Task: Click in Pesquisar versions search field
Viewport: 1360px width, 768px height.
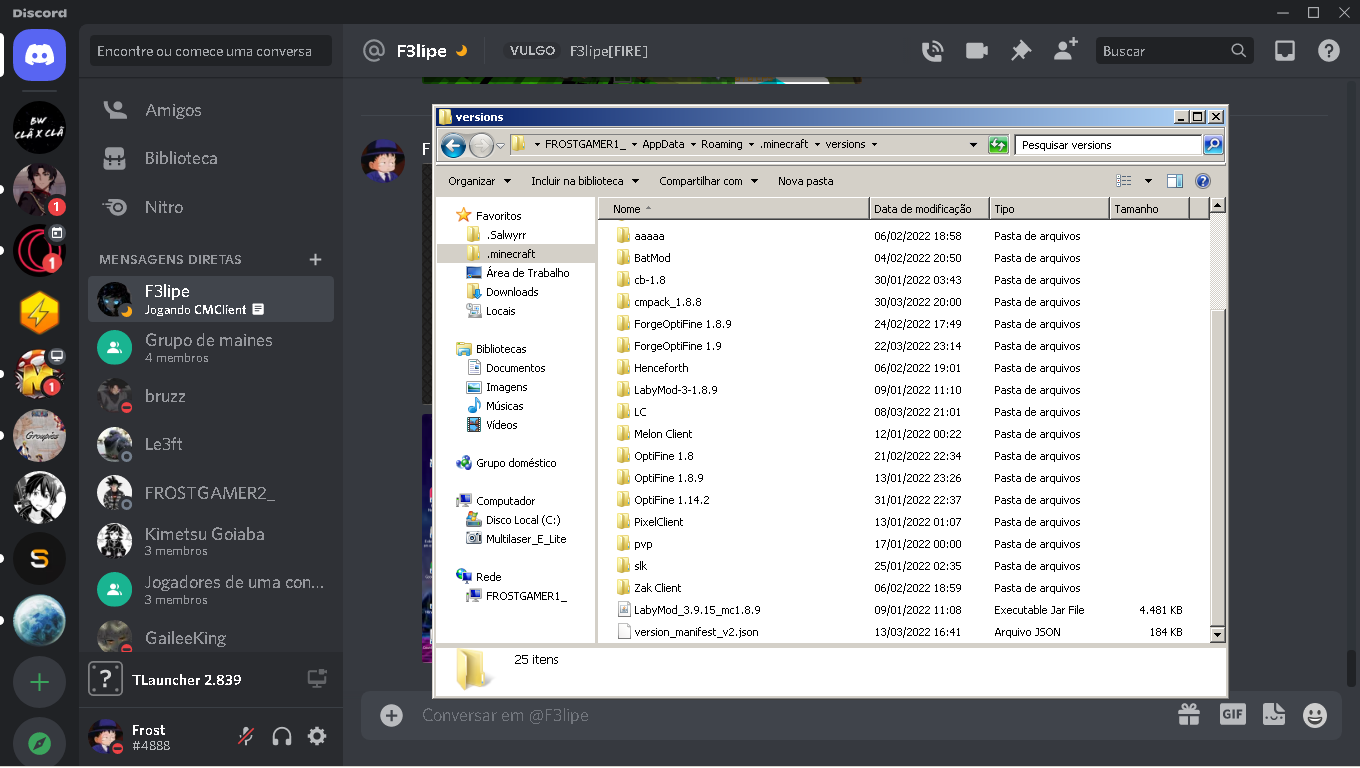Action: tap(1107, 145)
